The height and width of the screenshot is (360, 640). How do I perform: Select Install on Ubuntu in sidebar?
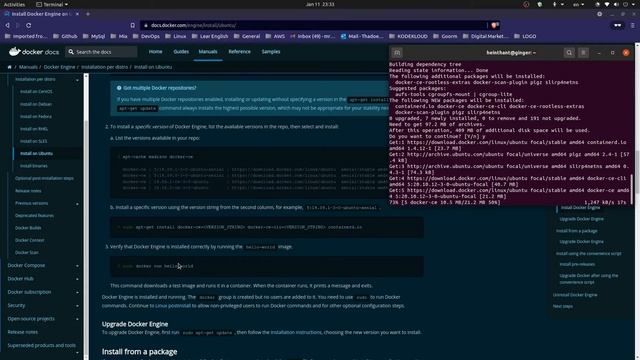(36, 153)
